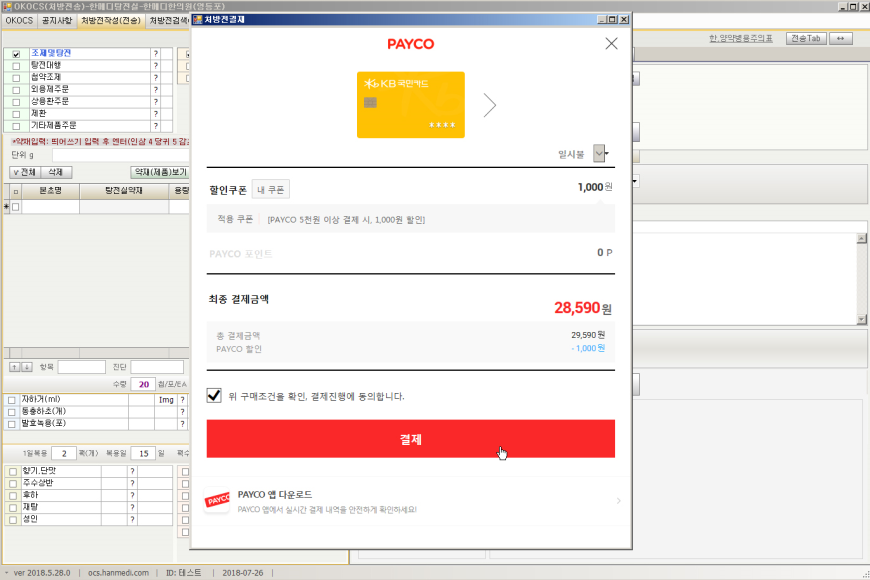Screen dimensions: 870x580
Task: Select the KB국민카드 card image
Action: tap(411, 105)
